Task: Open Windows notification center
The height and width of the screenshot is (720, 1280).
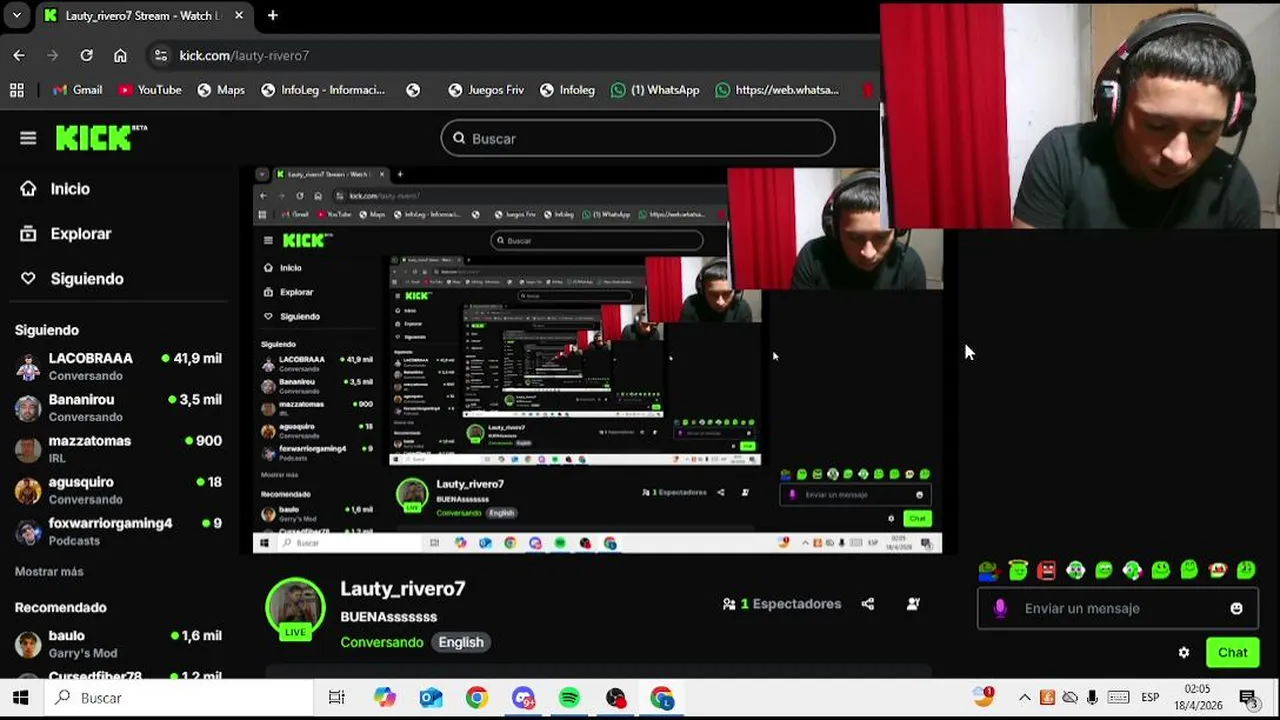Action: (1249, 698)
